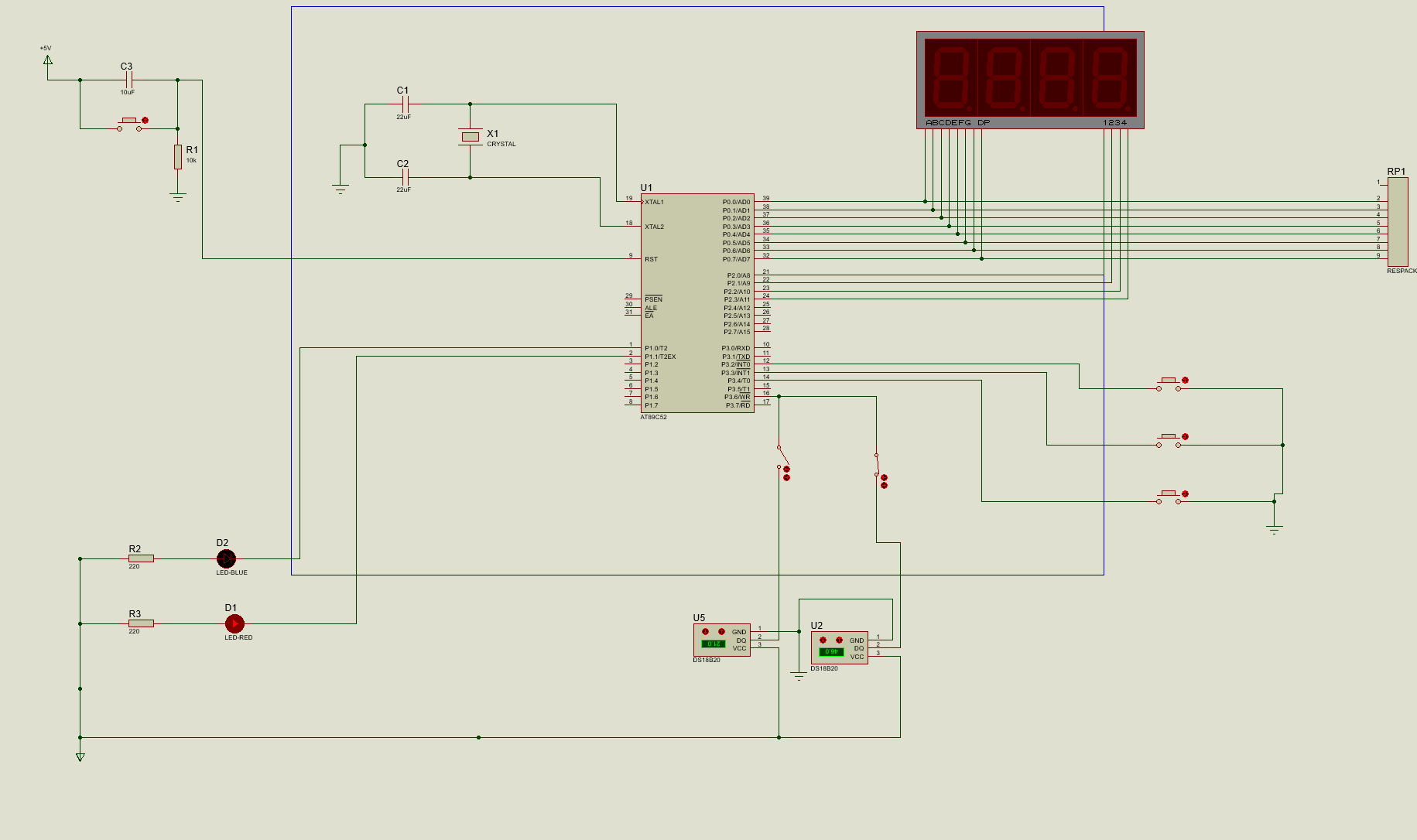Select the ground symbol below resistor R1
Viewport: 1417px width, 840px height.
(x=178, y=197)
